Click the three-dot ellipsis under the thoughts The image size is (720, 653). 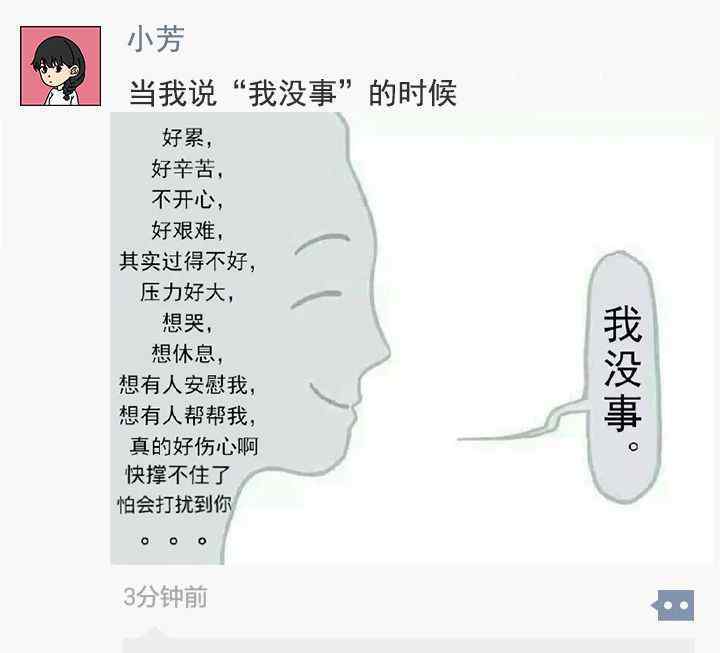(x=173, y=540)
